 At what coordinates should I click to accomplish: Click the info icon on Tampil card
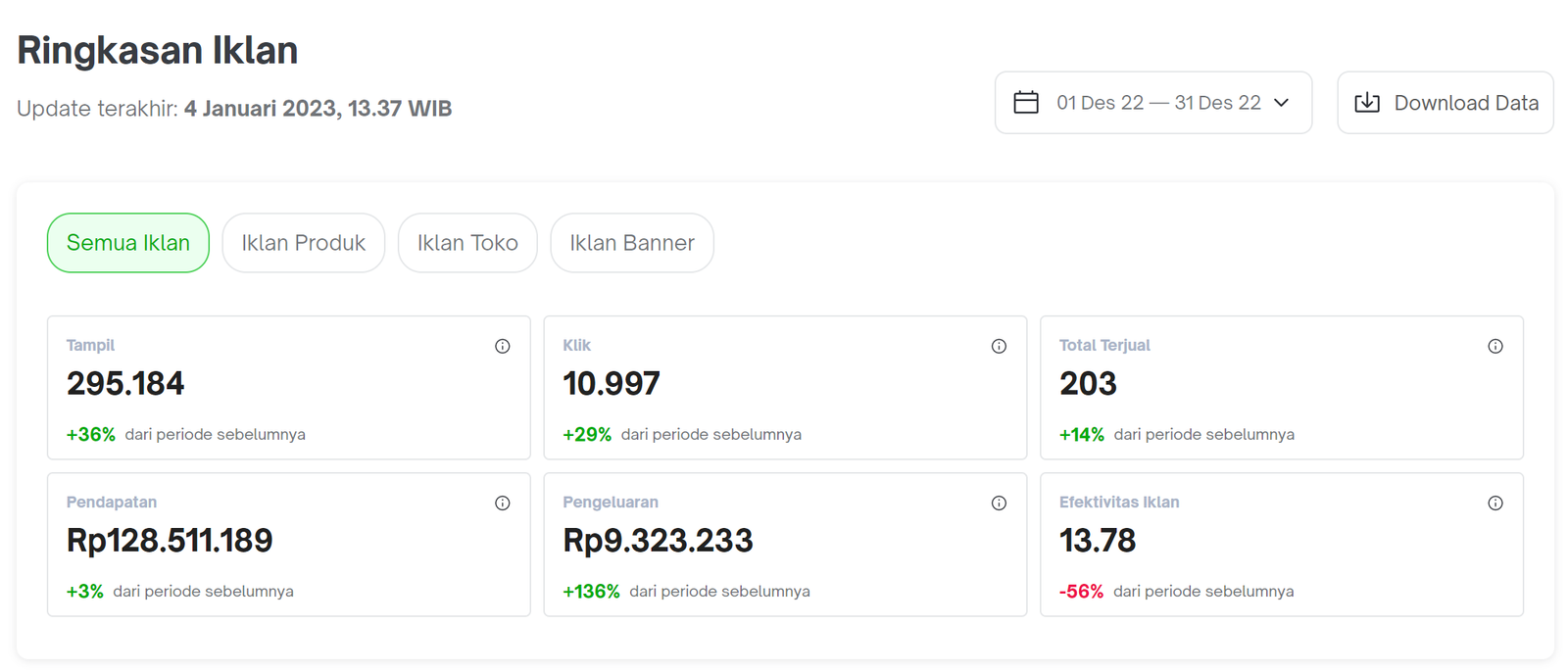point(503,346)
